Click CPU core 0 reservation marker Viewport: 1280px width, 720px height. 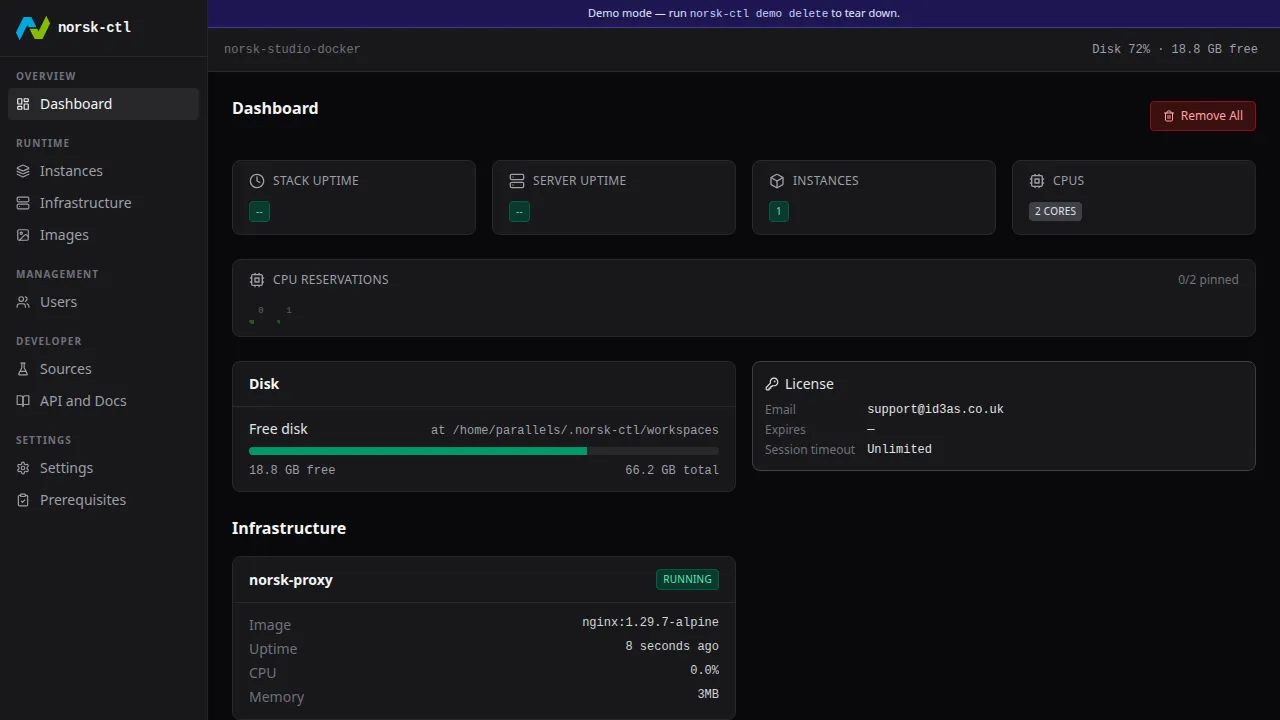tap(252, 322)
